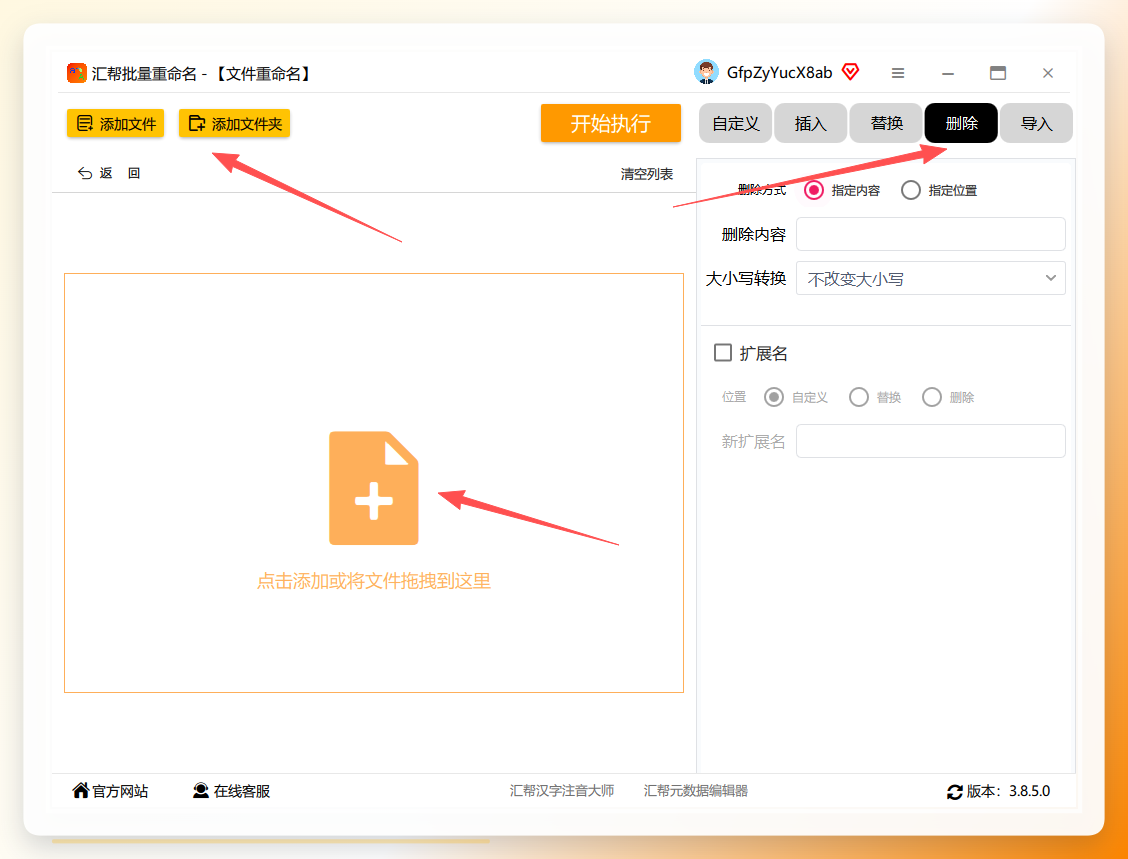Choose 自定义 radio for extension position
The height and width of the screenshot is (859, 1128).
(x=774, y=397)
